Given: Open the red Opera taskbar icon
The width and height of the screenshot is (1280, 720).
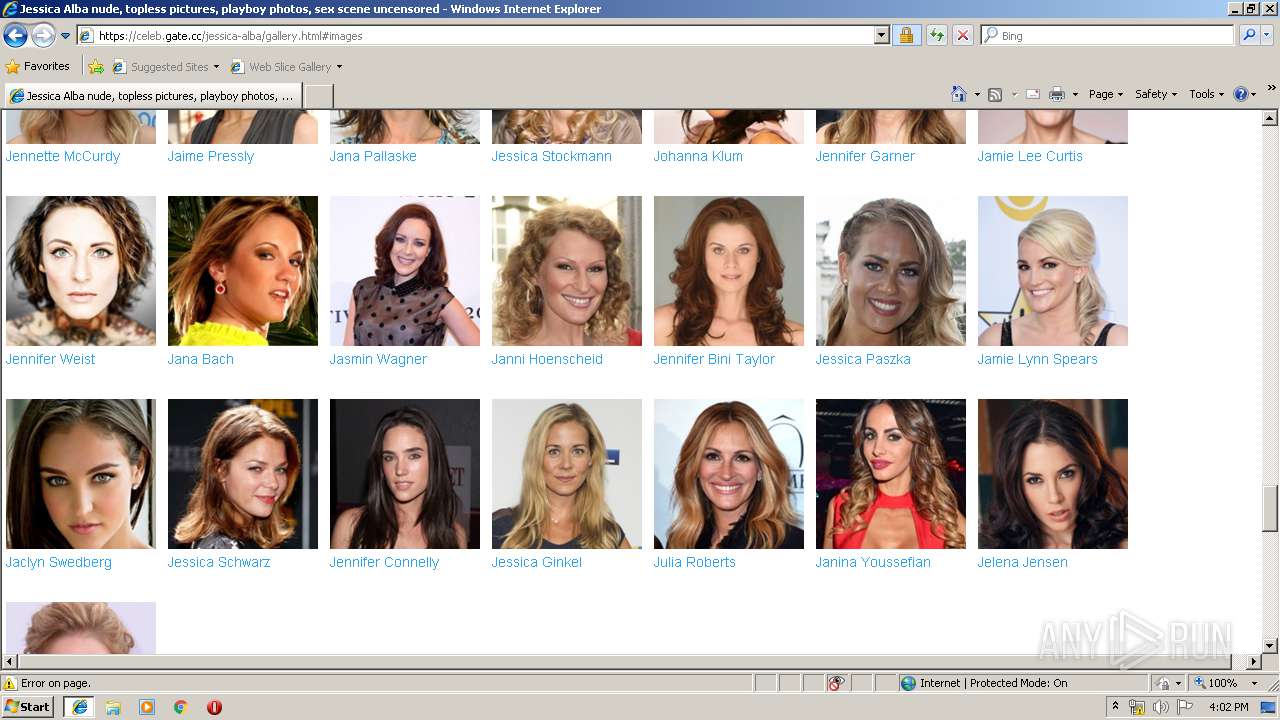Looking at the screenshot, I should click(x=214, y=706).
